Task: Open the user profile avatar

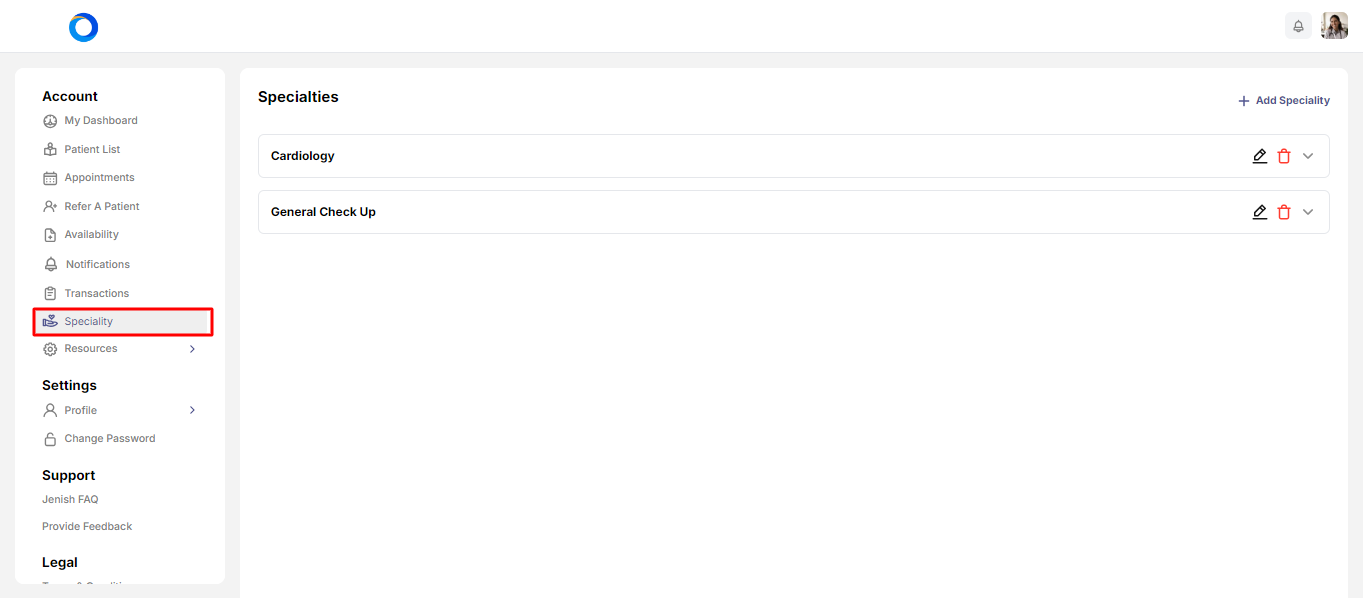Action: pos(1334,26)
